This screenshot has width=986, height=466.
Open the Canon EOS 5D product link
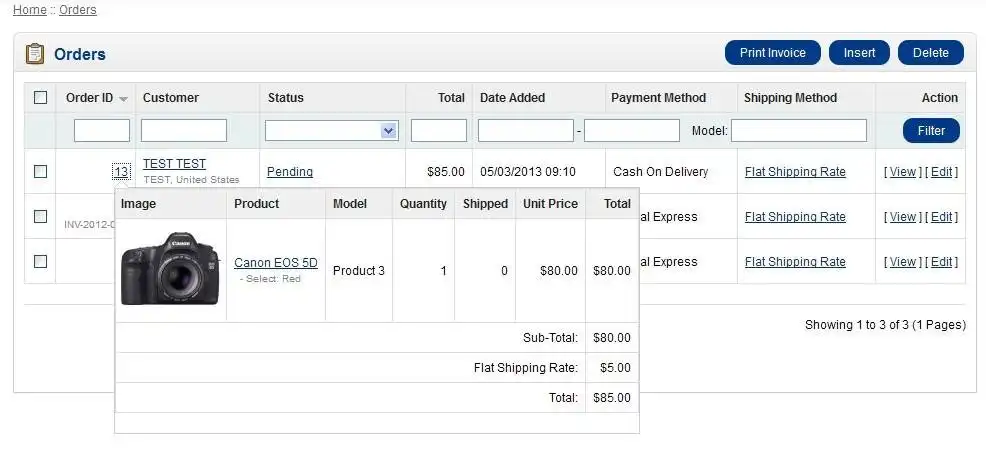275,263
